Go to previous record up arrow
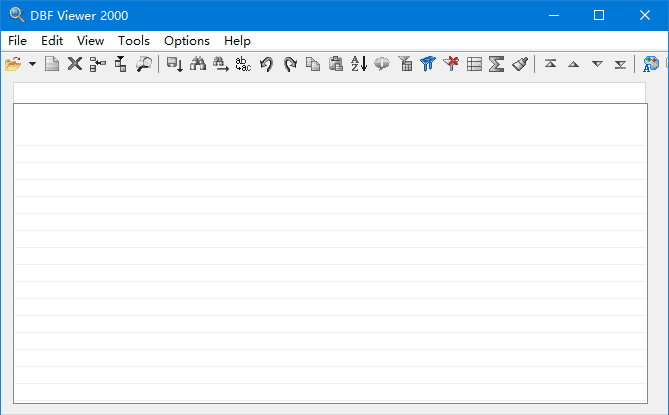Screen dimensions: 669x415 pyautogui.click(x=573, y=64)
